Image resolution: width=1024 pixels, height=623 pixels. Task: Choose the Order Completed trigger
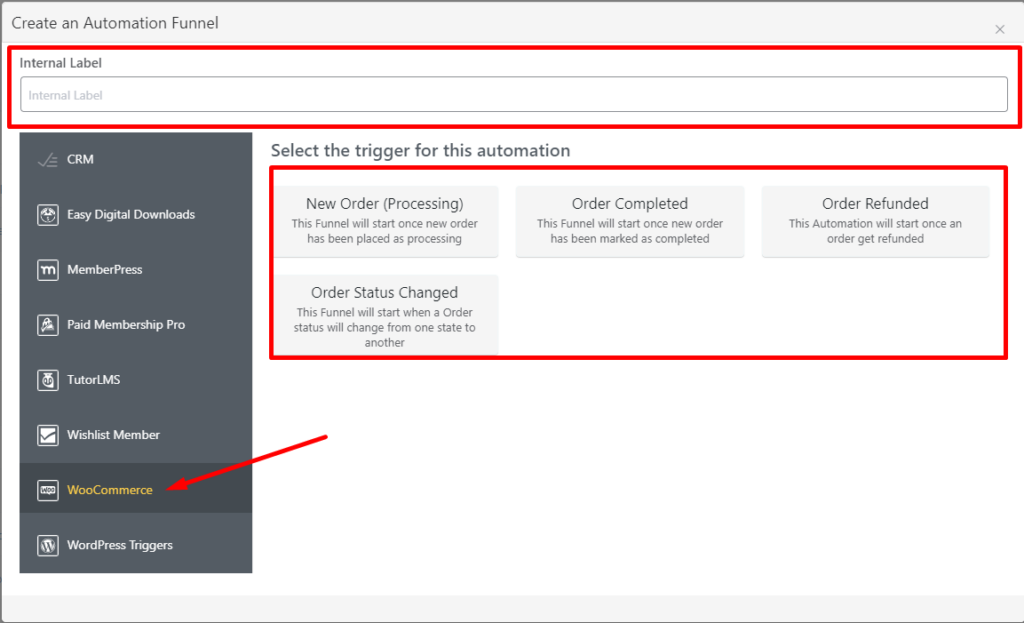[630, 221]
